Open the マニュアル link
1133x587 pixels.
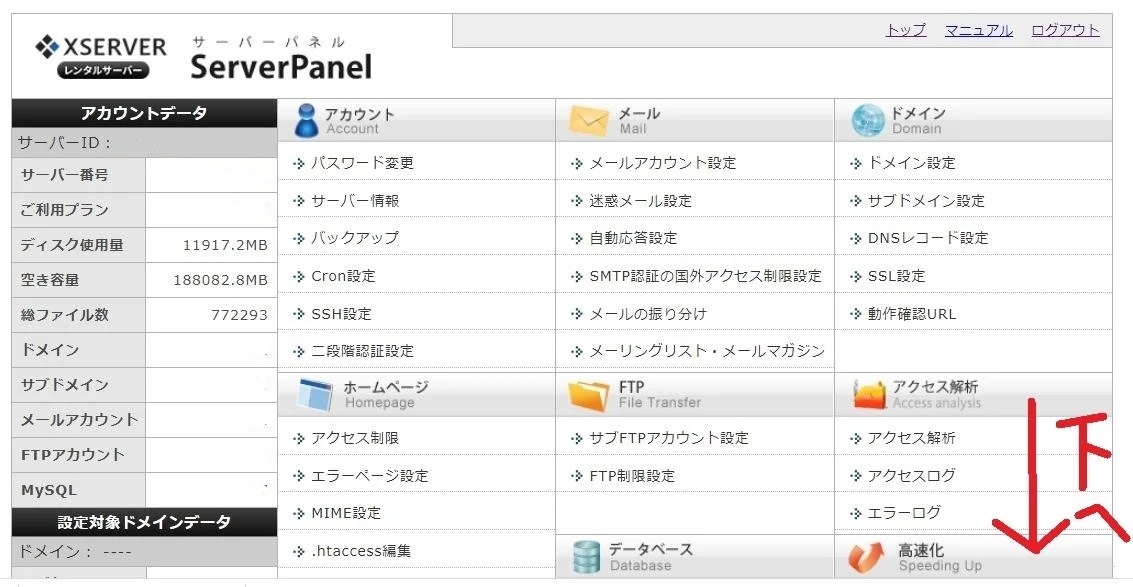pos(978,30)
